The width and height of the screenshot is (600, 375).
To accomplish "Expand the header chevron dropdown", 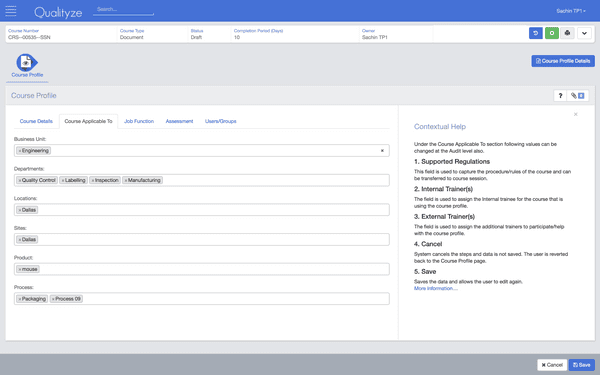I will [584, 33].
